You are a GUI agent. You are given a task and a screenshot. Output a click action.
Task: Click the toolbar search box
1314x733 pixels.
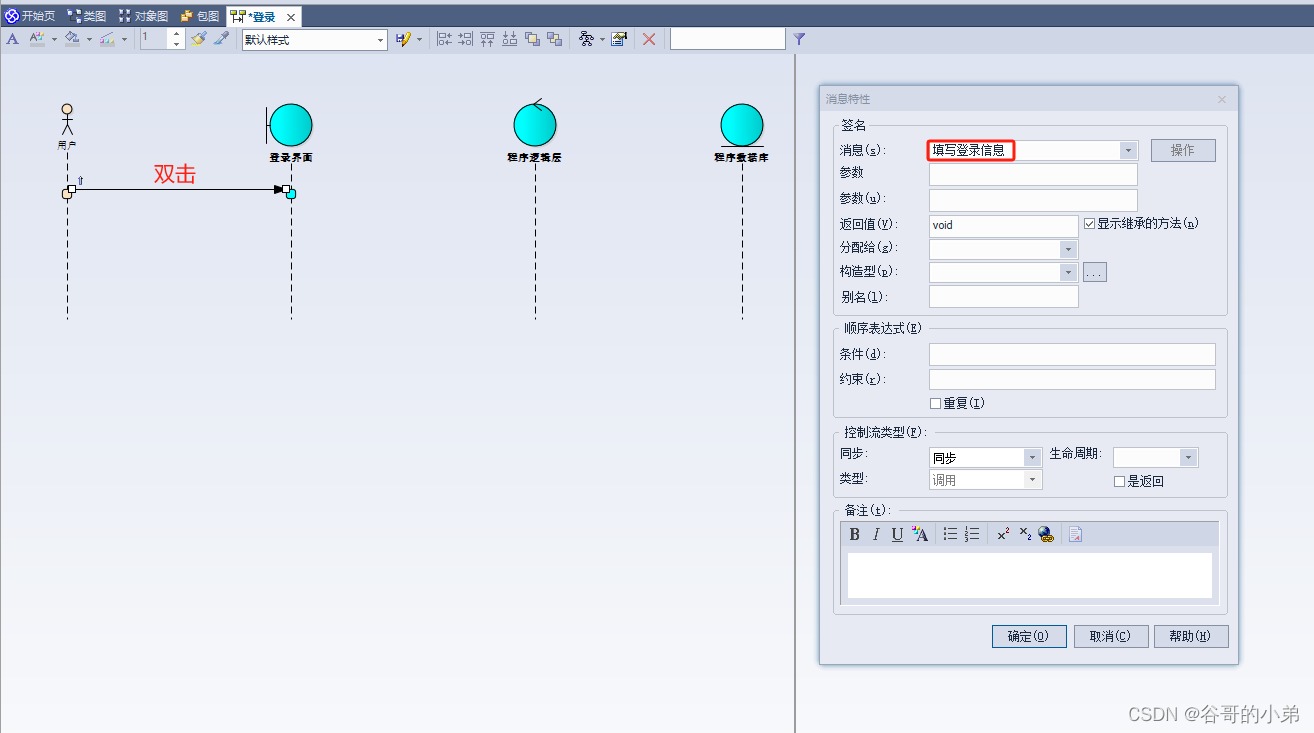[x=728, y=39]
